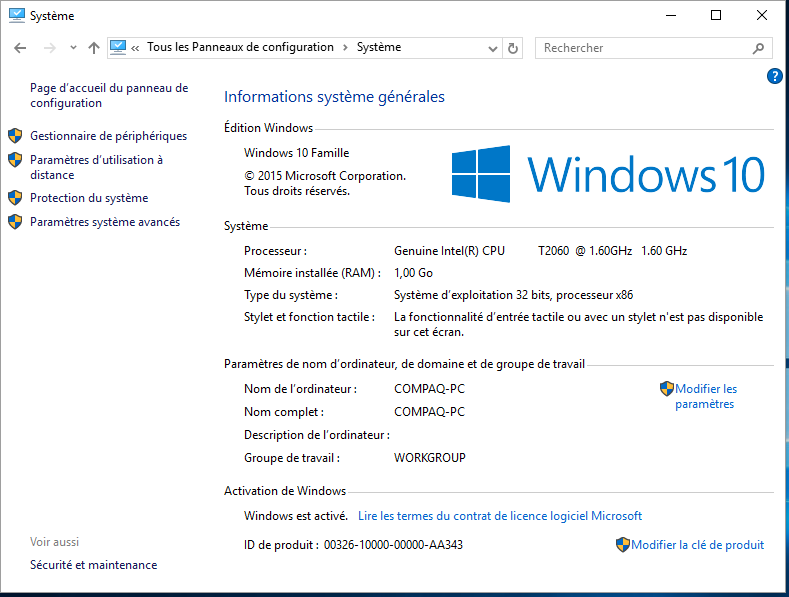
Task: Open the recent locations dropdown chevron
Action: click(x=72, y=48)
